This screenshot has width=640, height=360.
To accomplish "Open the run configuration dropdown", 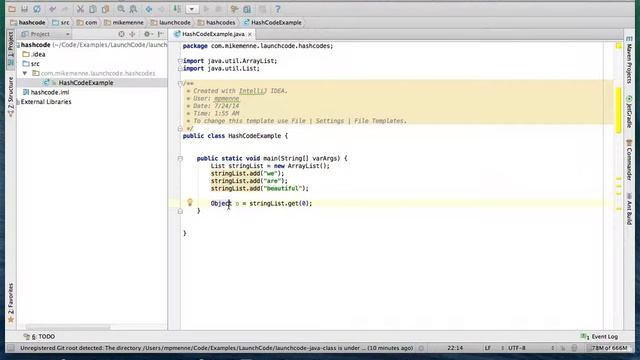I will [192, 9].
